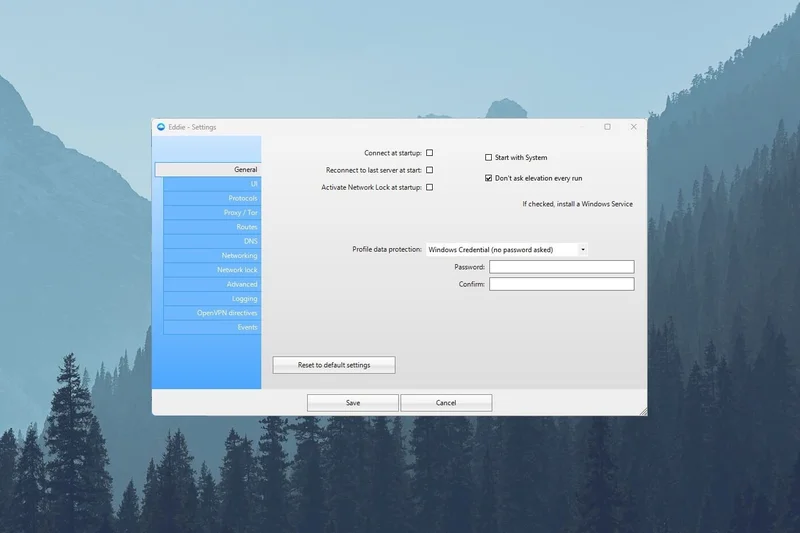This screenshot has width=800, height=533.
Task: Switch to Advanced settings
Action: (x=212, y=284)
